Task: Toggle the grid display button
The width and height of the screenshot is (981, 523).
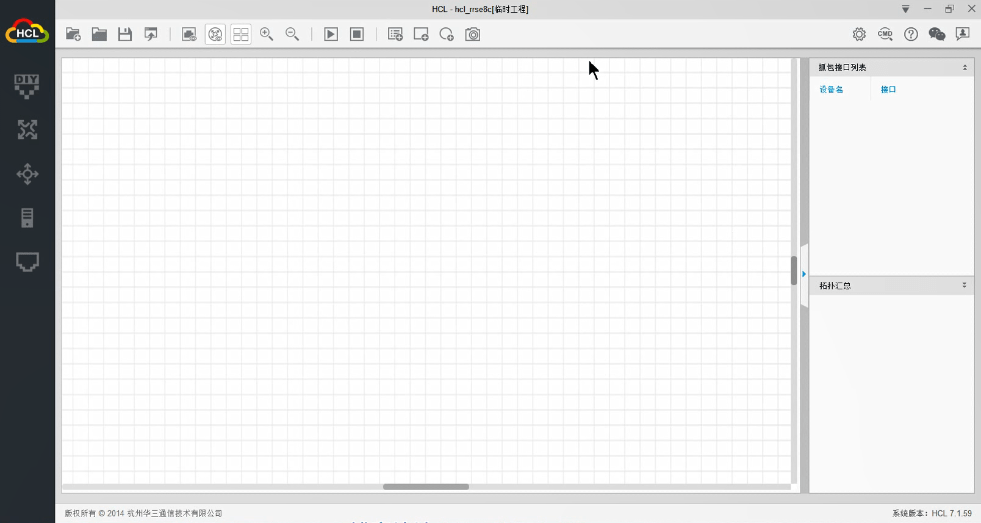Action: (241, 34)
